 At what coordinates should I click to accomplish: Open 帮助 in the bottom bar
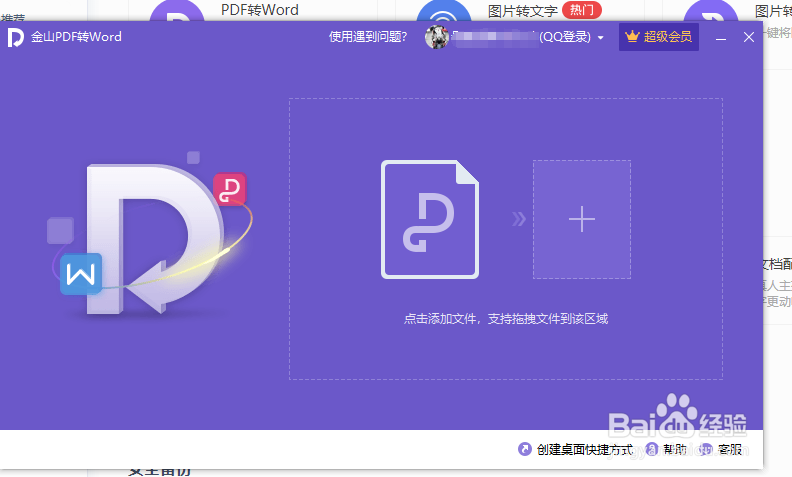click(674, 449)
